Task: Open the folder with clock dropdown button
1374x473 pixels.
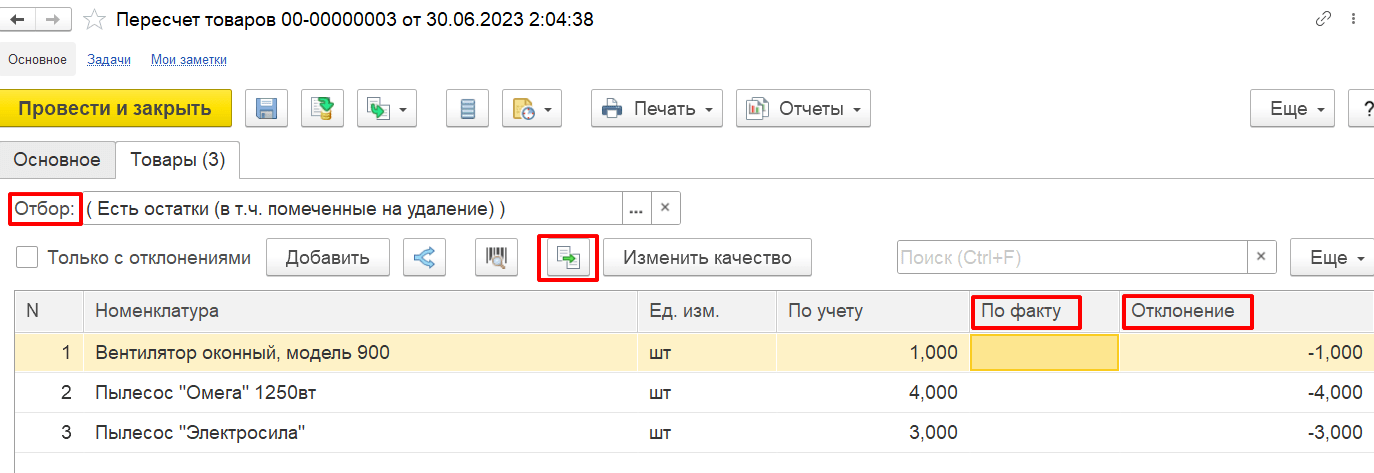Action: (532, 109)
